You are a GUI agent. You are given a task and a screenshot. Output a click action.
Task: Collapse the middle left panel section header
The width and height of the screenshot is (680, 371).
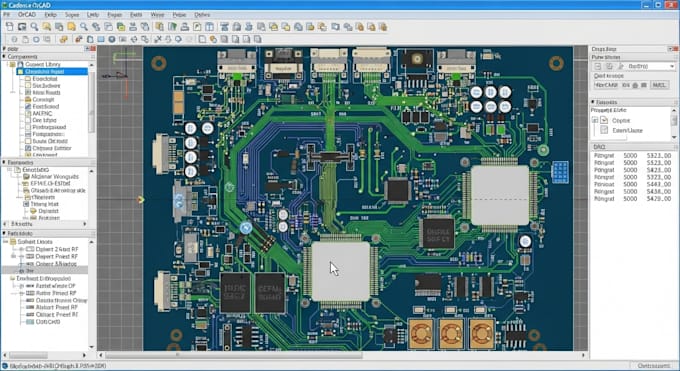pos(4,162)
